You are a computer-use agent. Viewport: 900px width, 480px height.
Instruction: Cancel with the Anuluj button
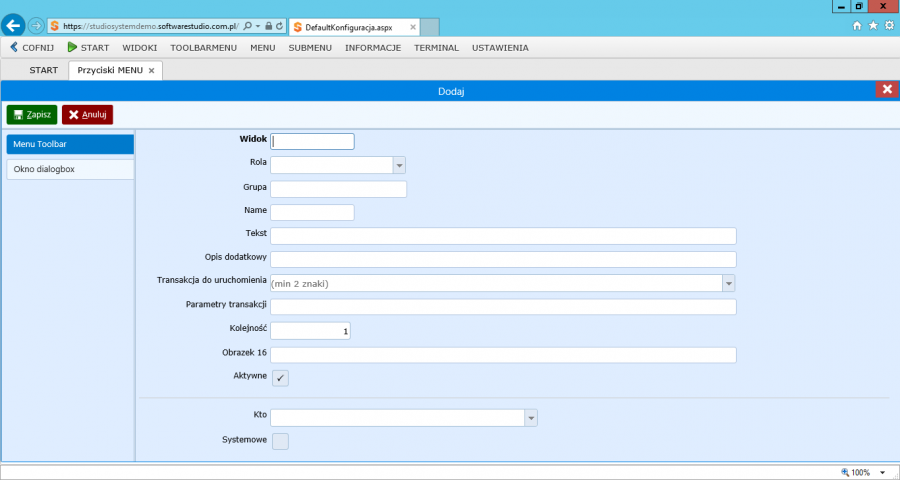click(x=87, y=114)
